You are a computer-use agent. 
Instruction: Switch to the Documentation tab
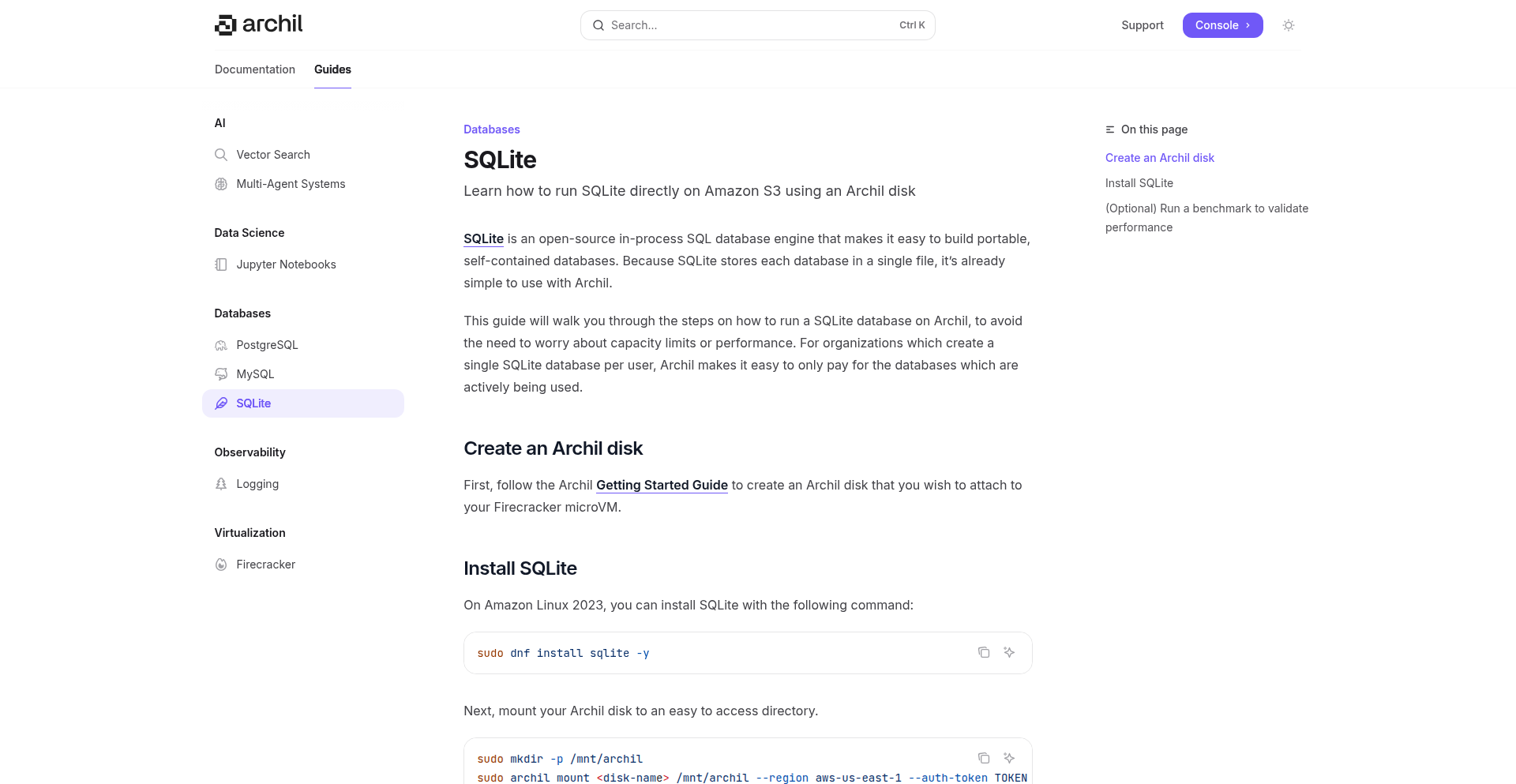pyautogui.click(x=255, y=69)
